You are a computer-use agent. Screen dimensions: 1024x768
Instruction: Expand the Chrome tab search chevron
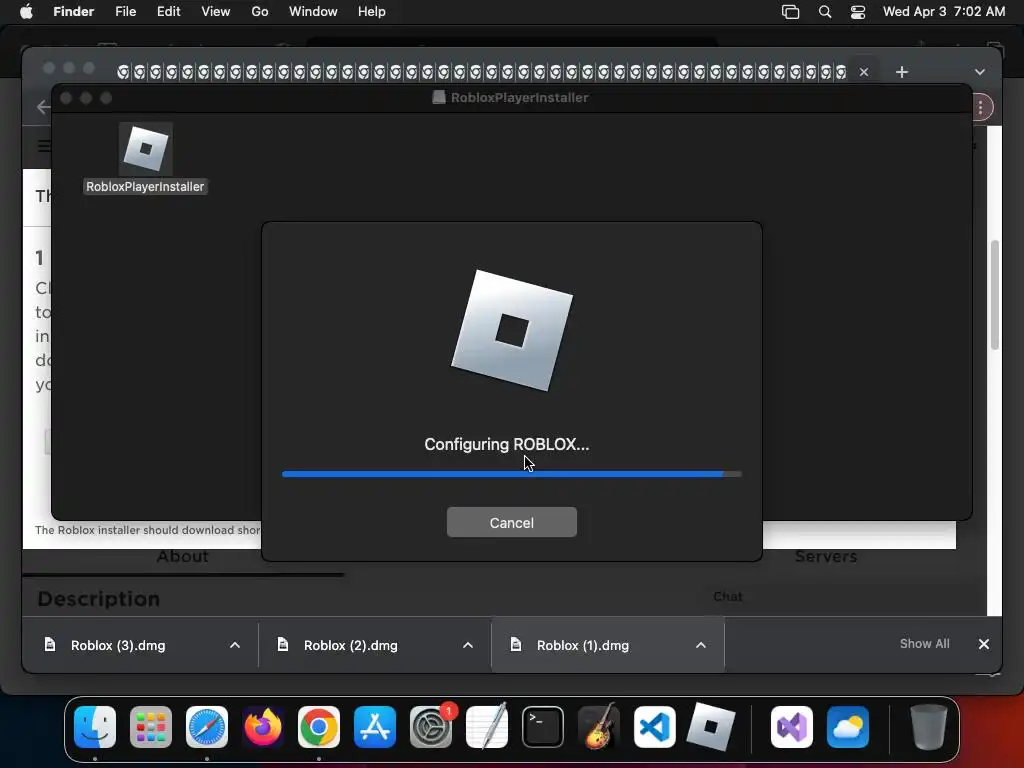point(980,72)
